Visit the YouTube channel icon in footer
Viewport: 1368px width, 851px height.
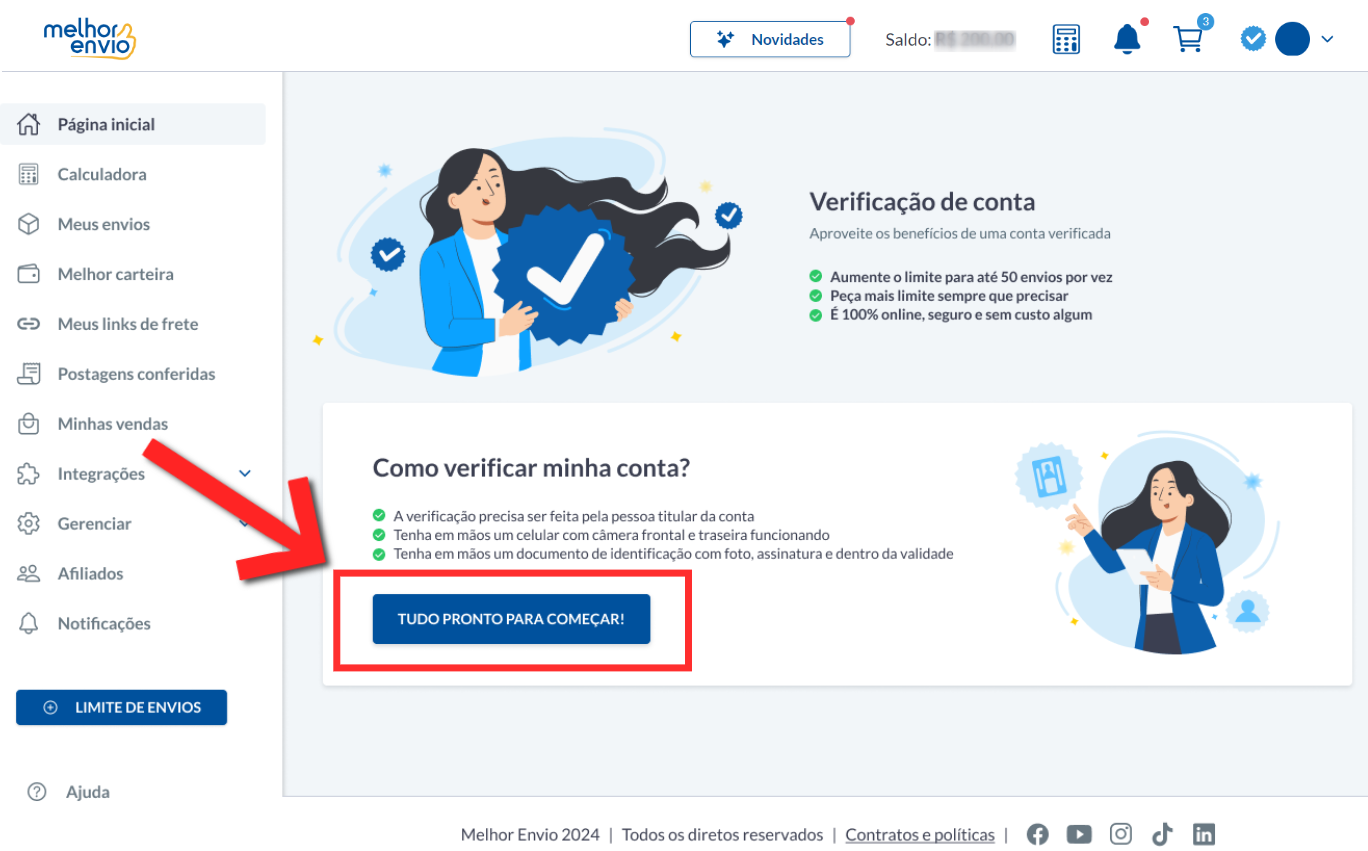(1079, 834)
